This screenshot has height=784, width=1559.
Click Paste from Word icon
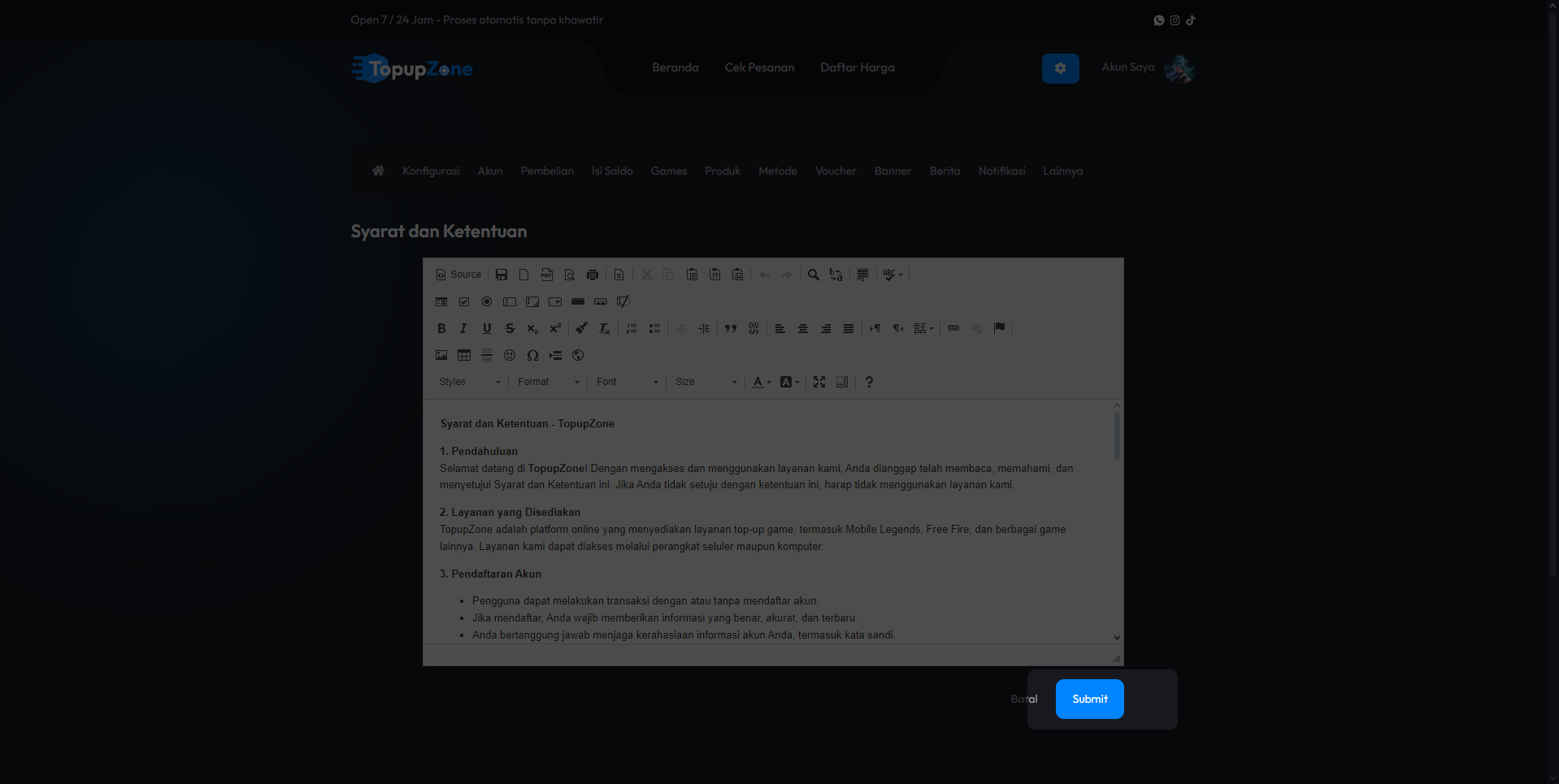[737, 275]
